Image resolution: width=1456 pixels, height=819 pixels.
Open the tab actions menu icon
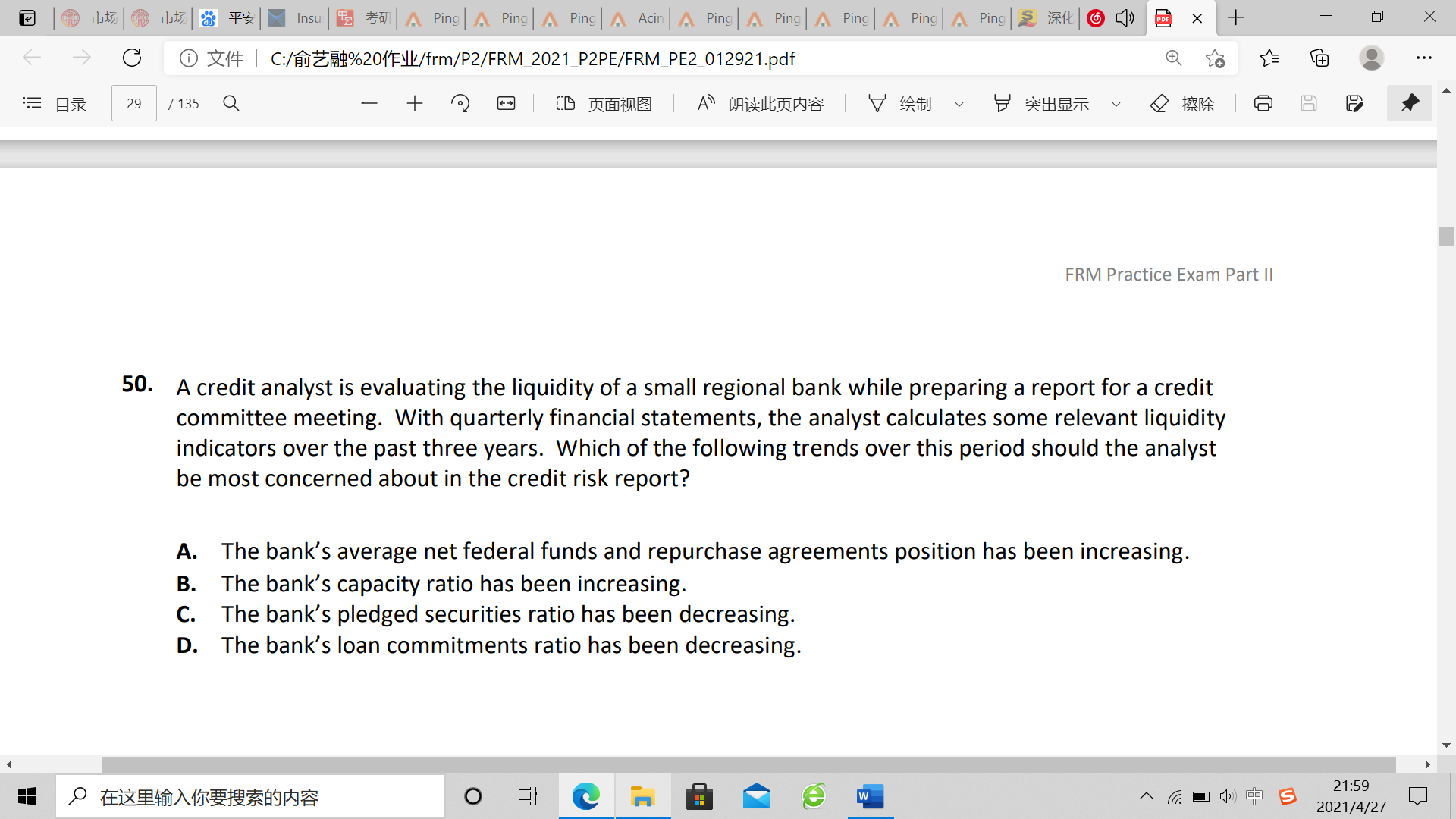click(x=27, y=18)
